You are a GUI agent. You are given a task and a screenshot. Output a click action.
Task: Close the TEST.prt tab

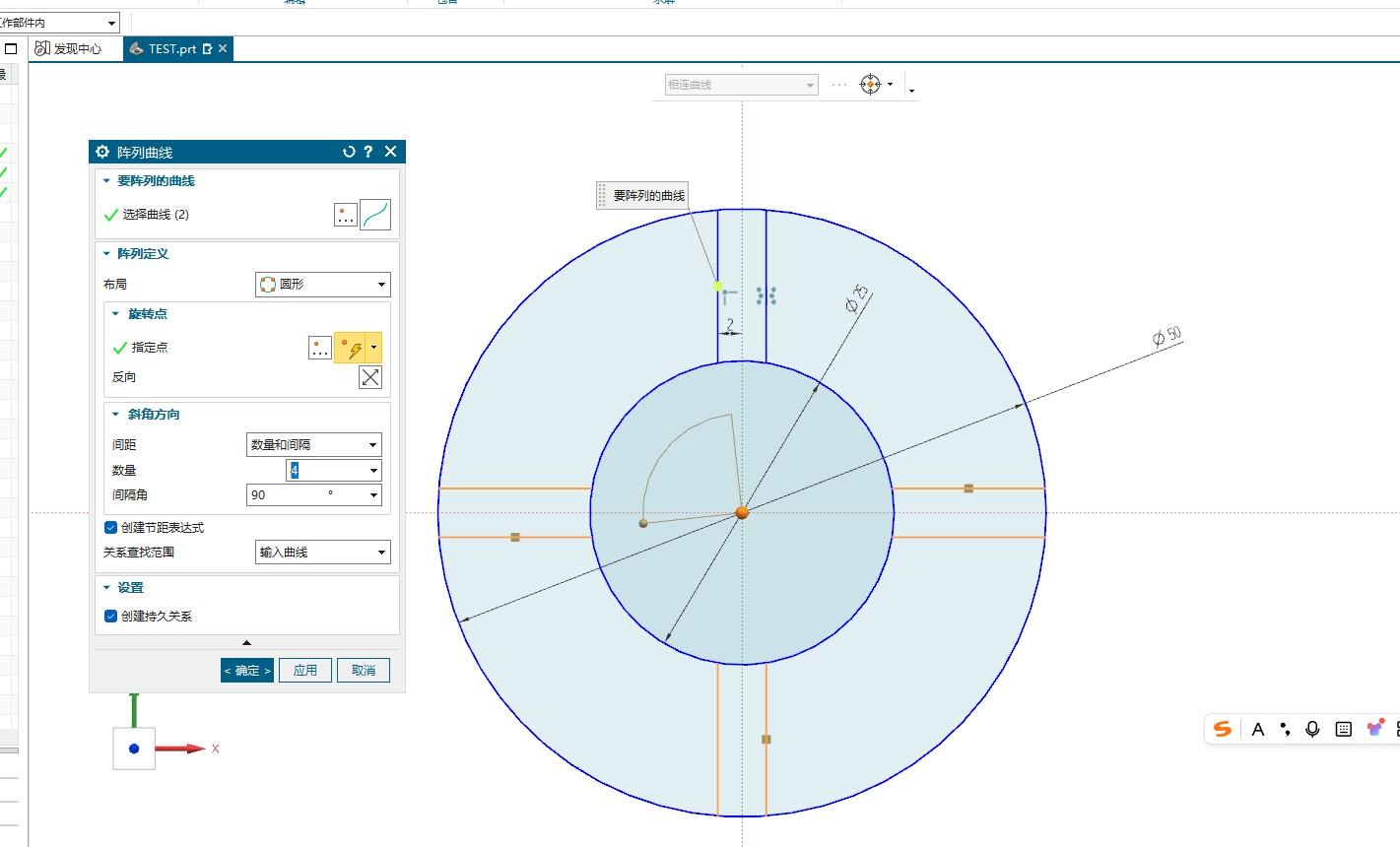(x=223, y=48)
